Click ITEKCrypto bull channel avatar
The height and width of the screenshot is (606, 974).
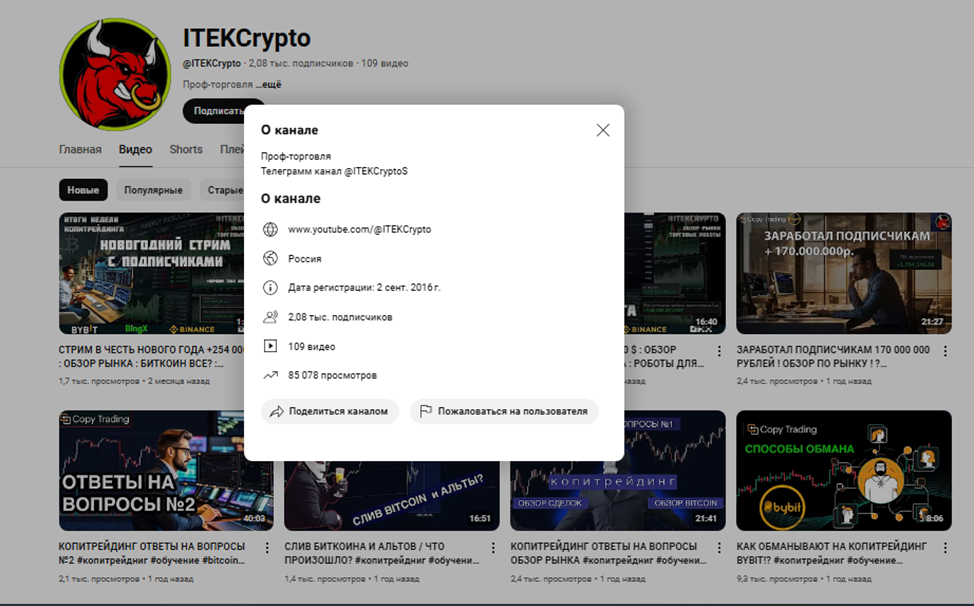[x=114, y=75]
